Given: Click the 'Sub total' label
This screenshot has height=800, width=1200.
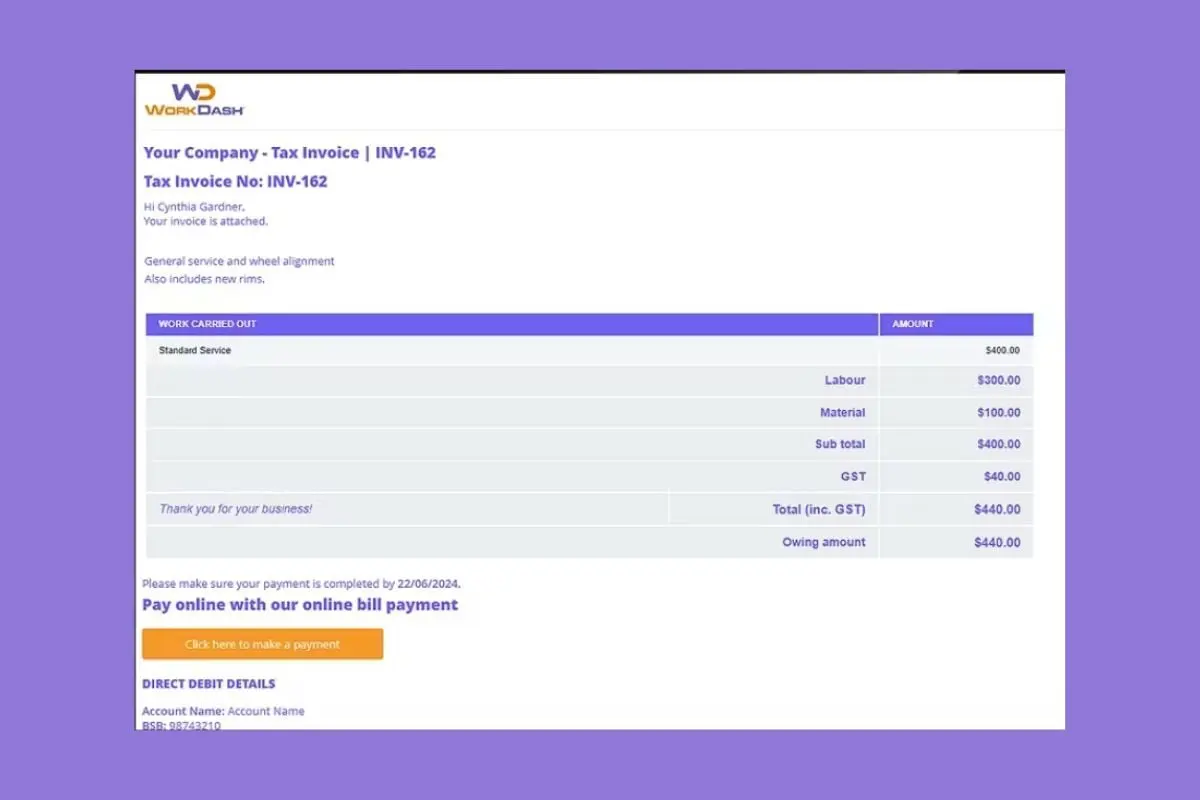Looking at the screenshot, I should pos(840,444).
